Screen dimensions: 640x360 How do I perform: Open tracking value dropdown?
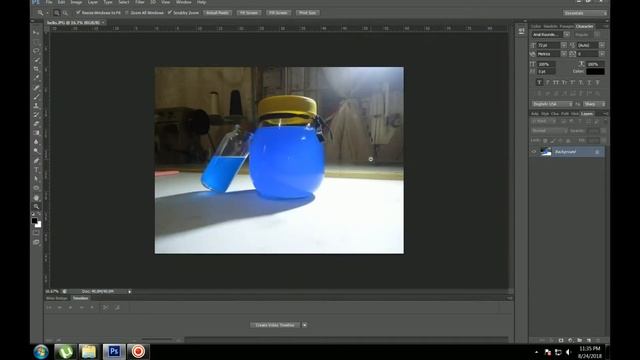tap(602, 54)
